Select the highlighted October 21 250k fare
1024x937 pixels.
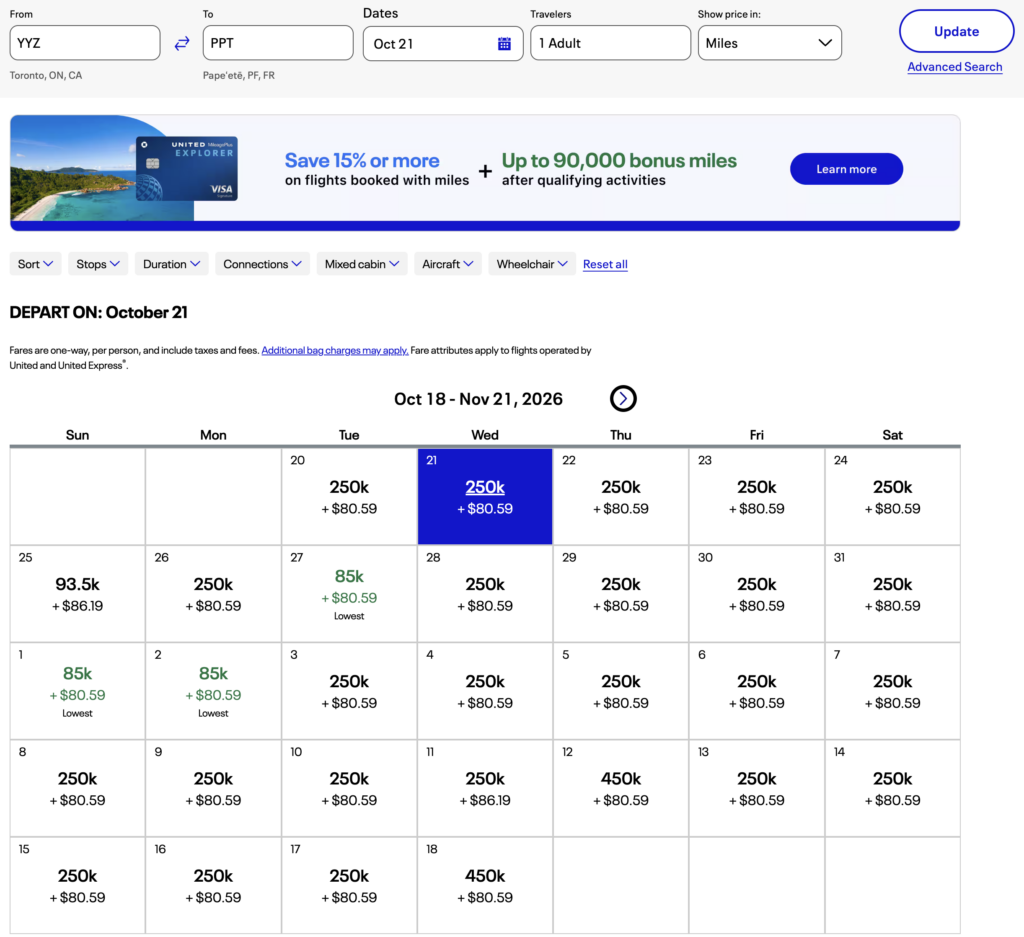tap(485, 496)
